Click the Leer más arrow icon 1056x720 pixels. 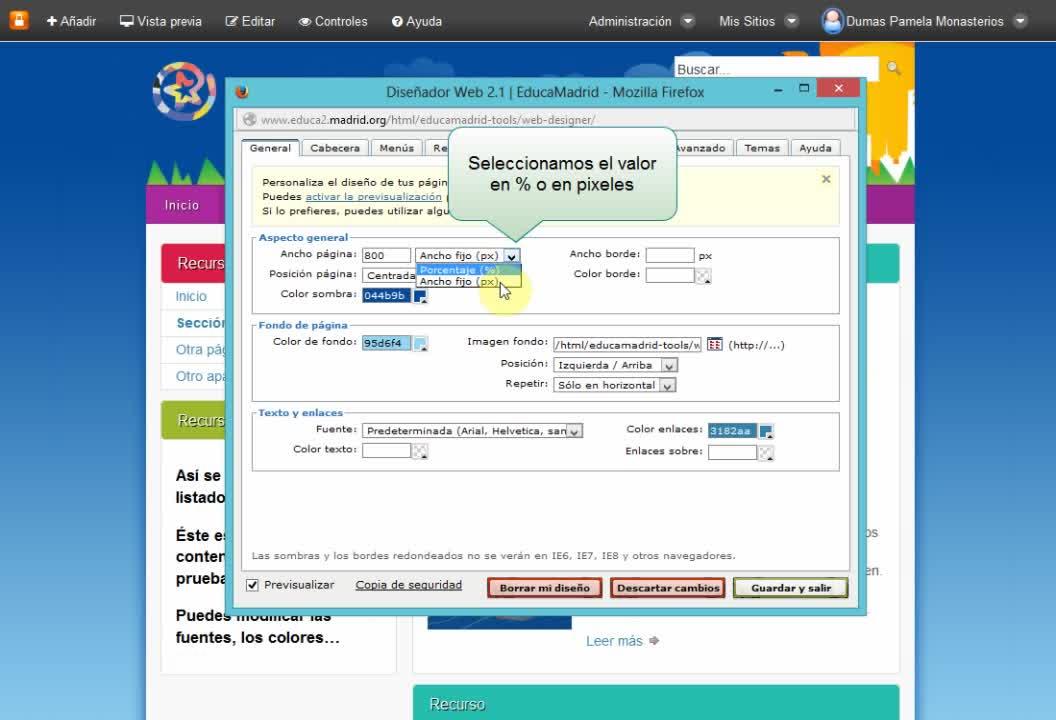coord(654,641)
